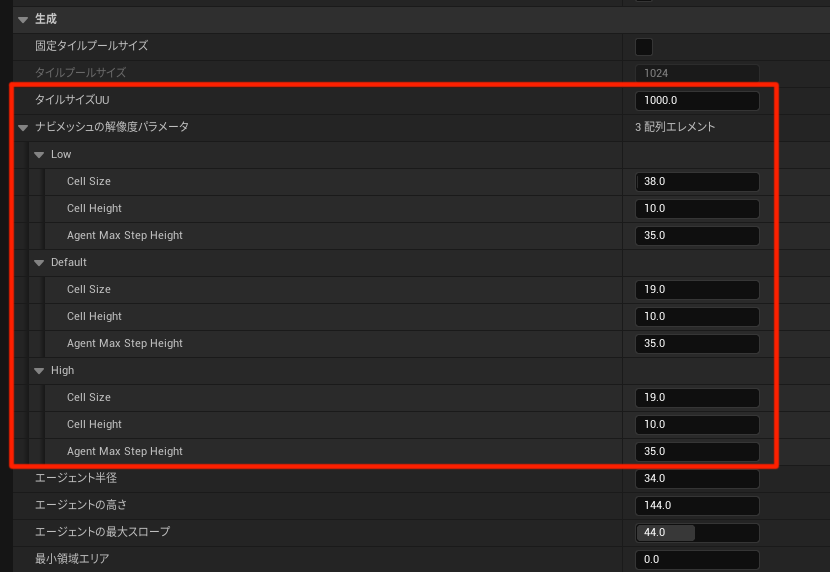Edit the Low Cell Size value 38.0

click(x=696, y=181)
